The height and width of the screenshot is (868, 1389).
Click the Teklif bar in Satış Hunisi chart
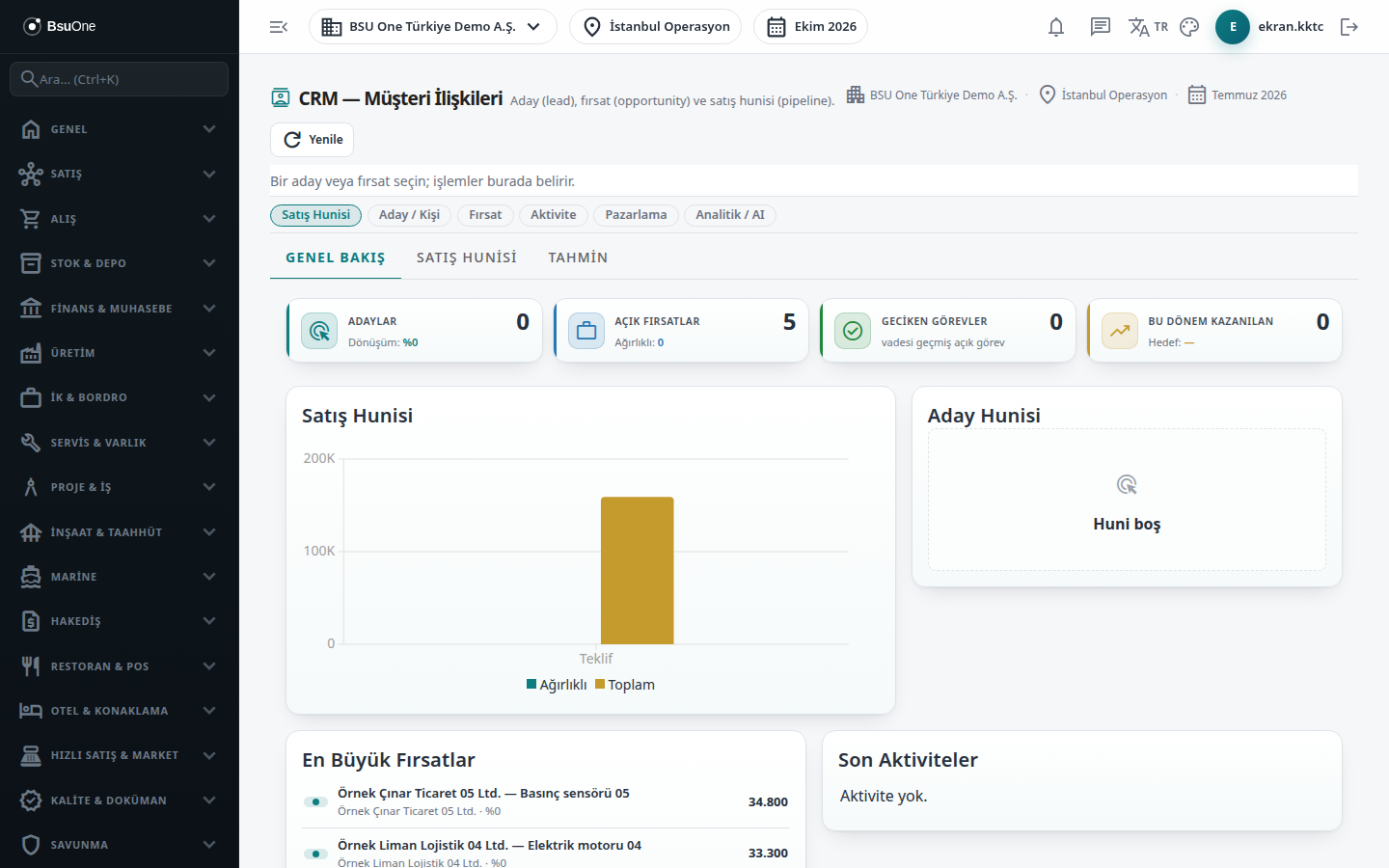point(638,570)
